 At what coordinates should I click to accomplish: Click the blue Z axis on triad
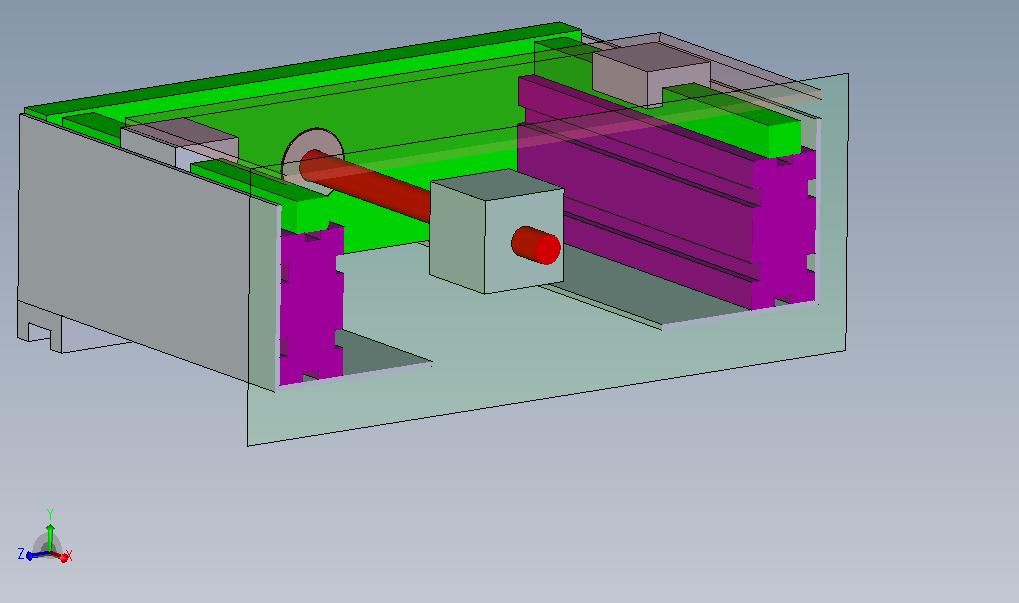click(29, 555)
